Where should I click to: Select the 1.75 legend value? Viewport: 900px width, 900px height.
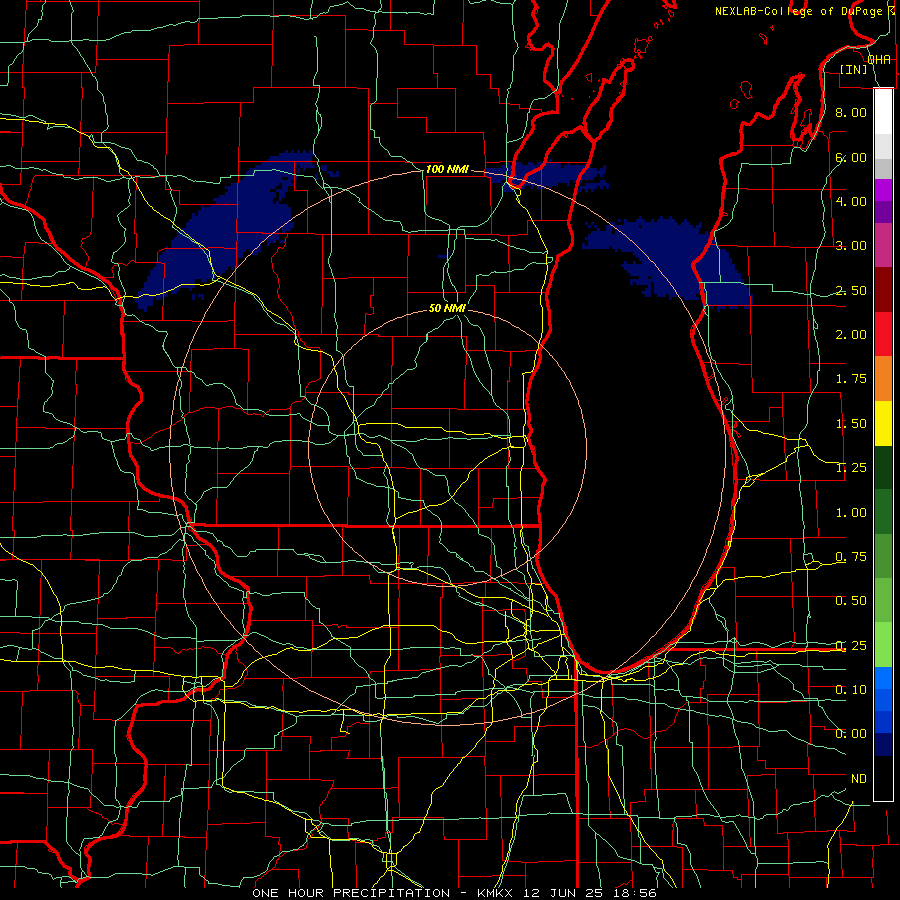[x=851, y=379]
